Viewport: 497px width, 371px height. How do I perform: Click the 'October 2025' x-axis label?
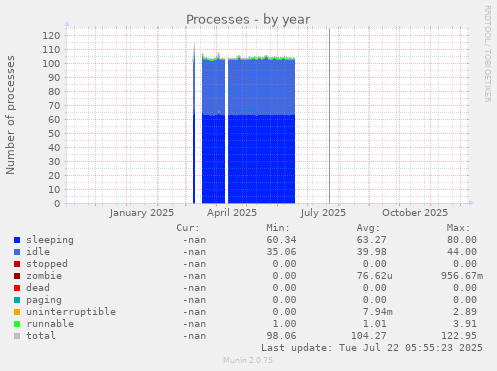tap(415, 213)
